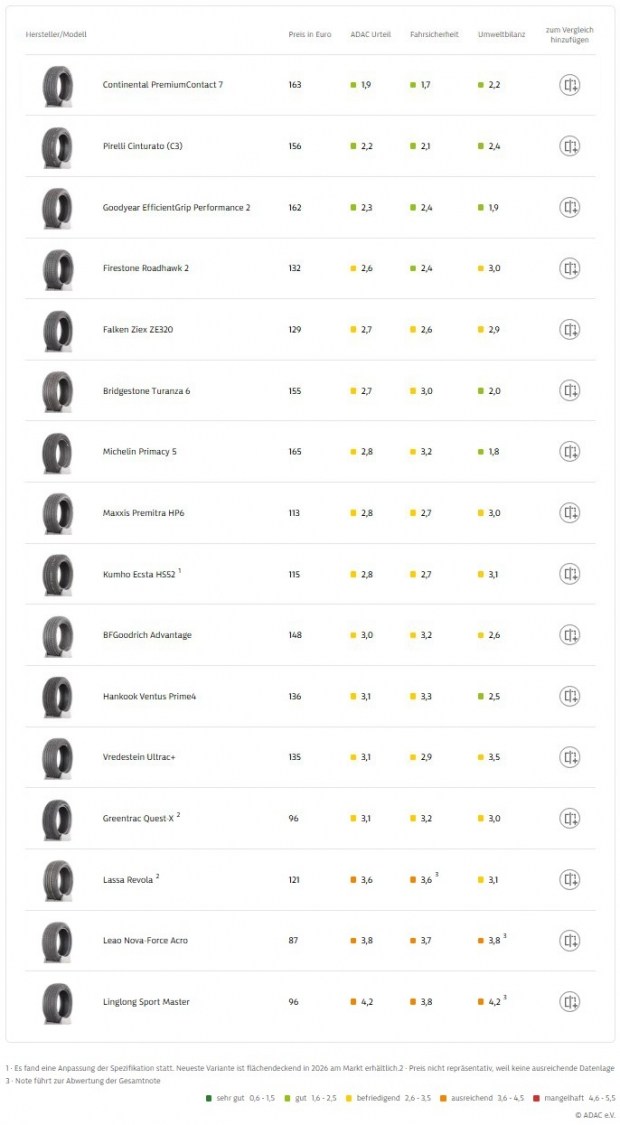
Task: Add Michelin Primacy 5 to comparison
Action: (x=569, y=452)
